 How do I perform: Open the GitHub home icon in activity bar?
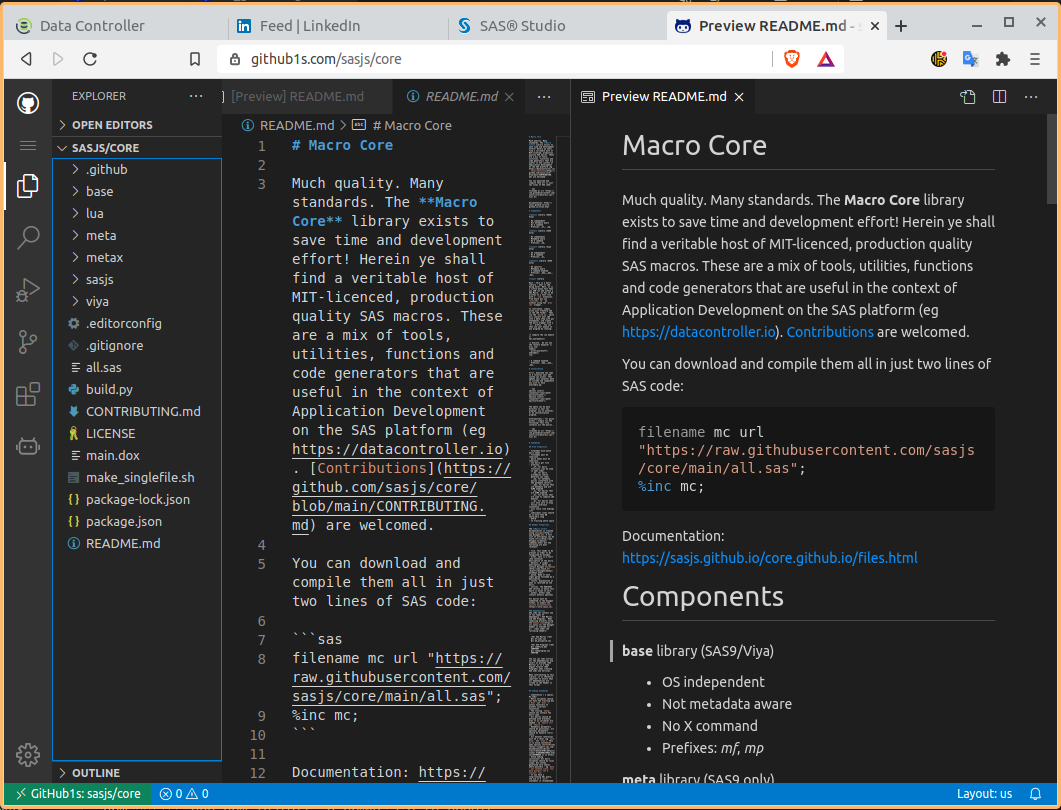(28, 104)
